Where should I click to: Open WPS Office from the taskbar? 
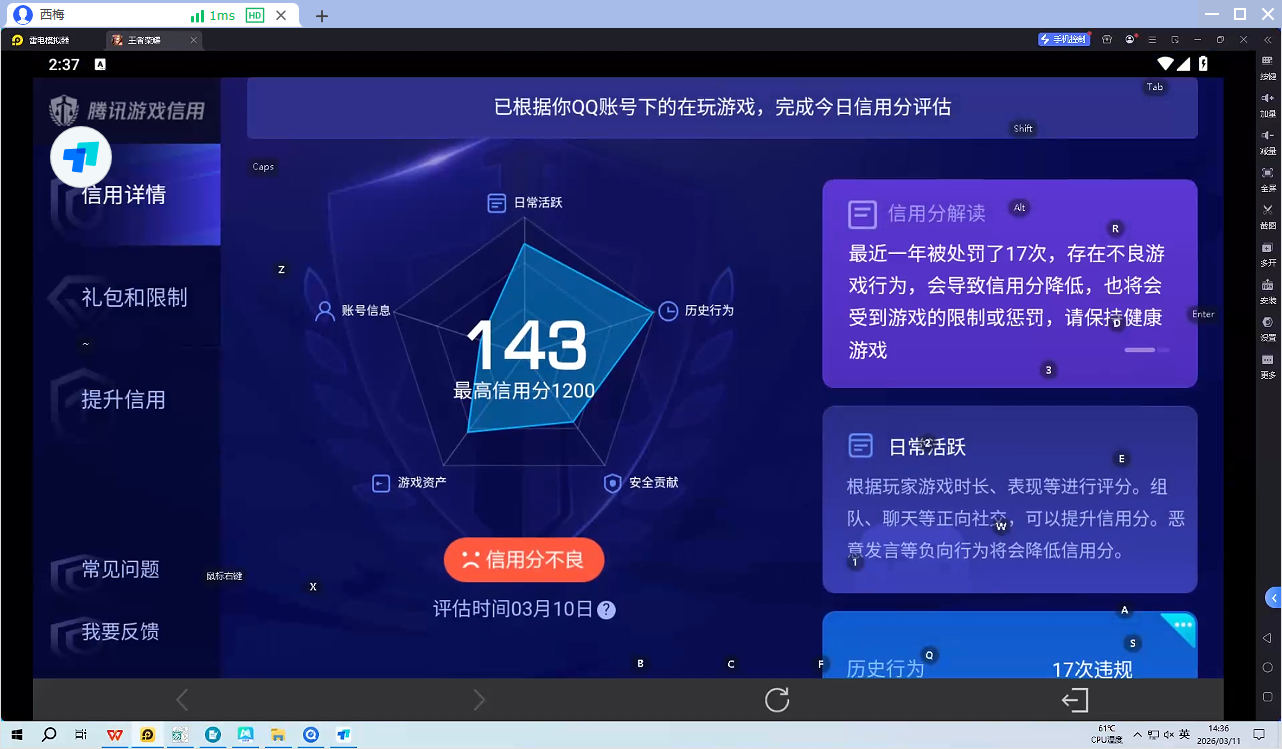coord(114,735)
